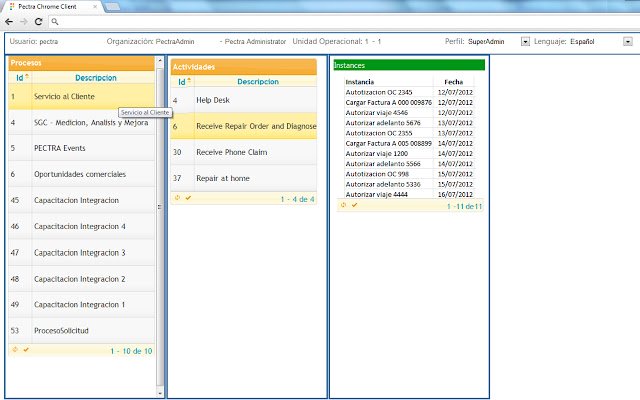
Task: Select instance Autorizar adelanto 5336
Action: pyautogui.click(x=409, y=184)
